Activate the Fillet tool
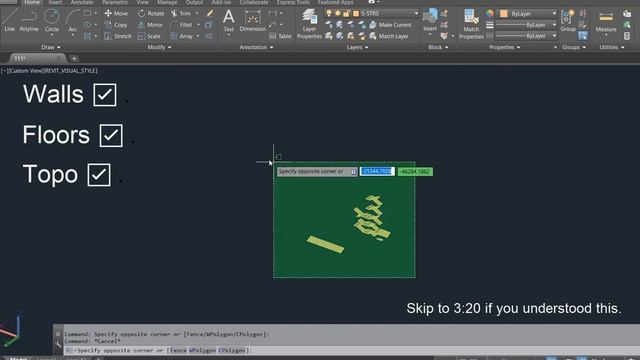 182,25
